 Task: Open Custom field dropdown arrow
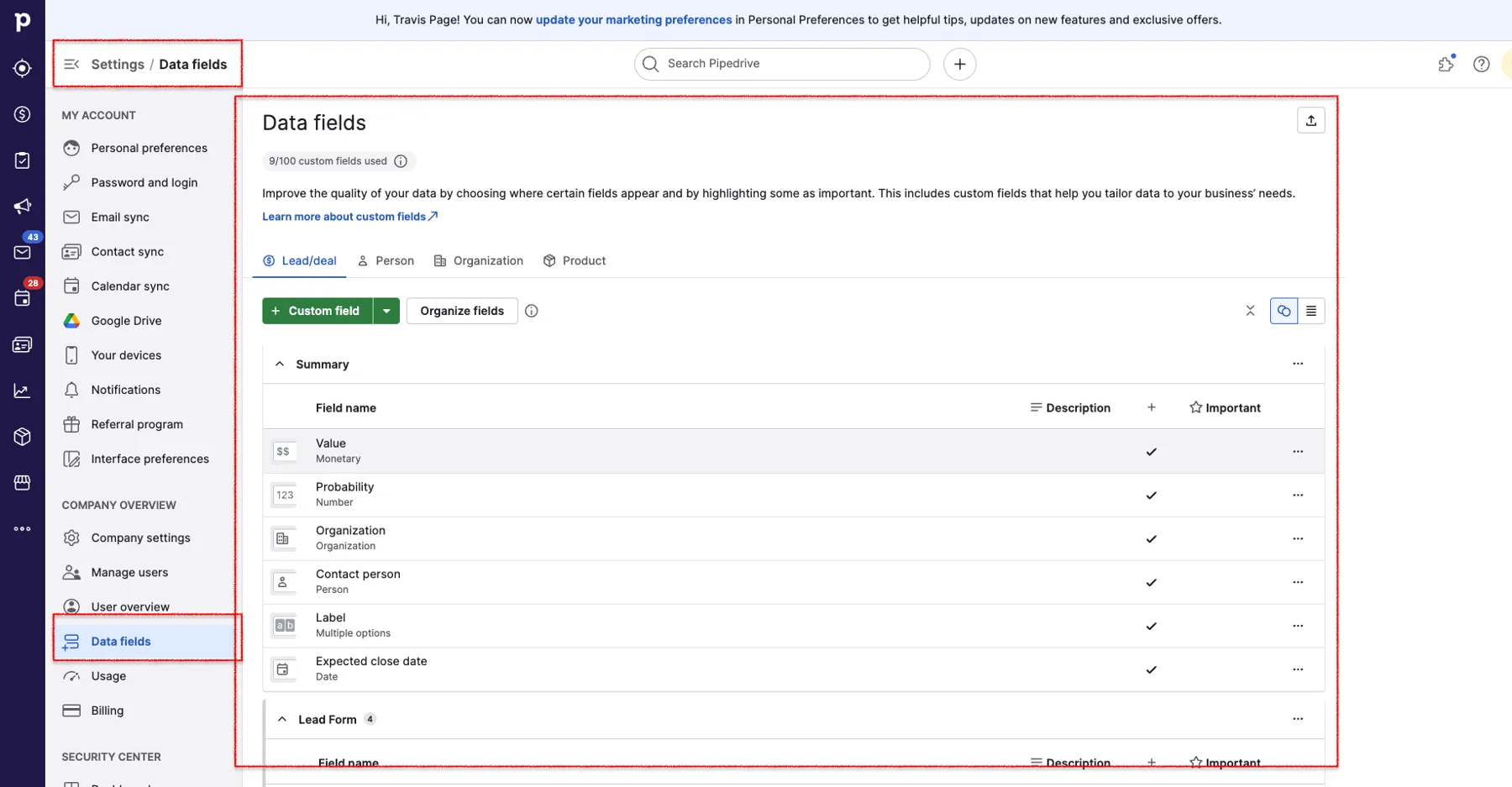point(386,311)
